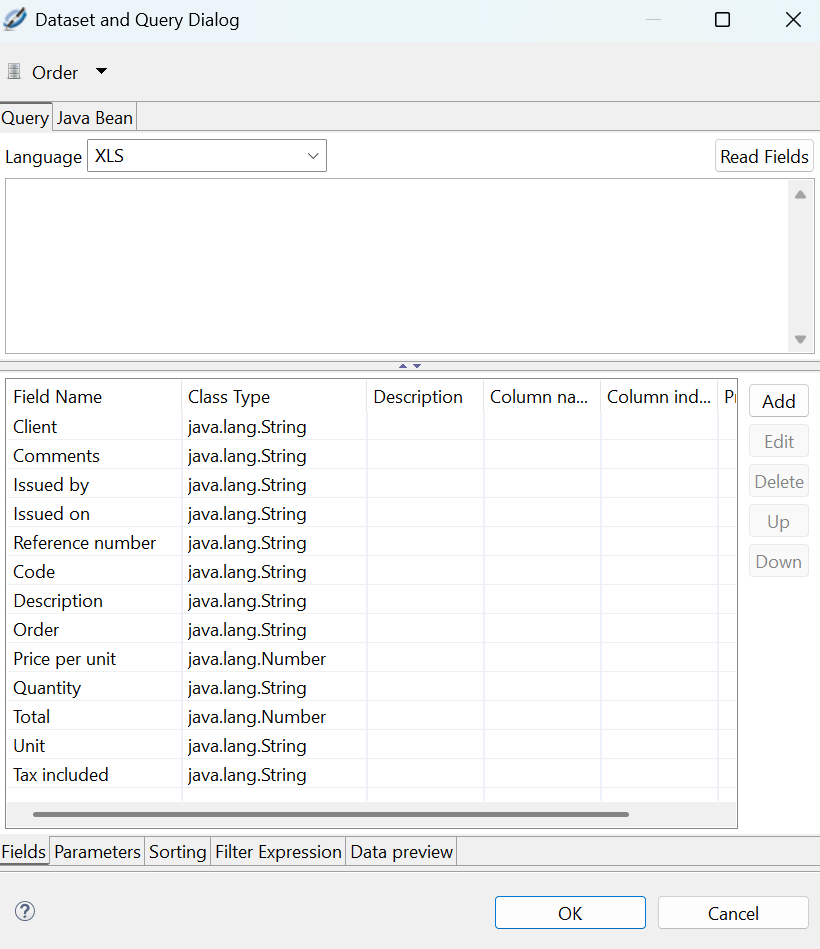Cancel the Dataset and Query Dialog
The height and width of the screenshot is (949, 820).
coord(733,912)
